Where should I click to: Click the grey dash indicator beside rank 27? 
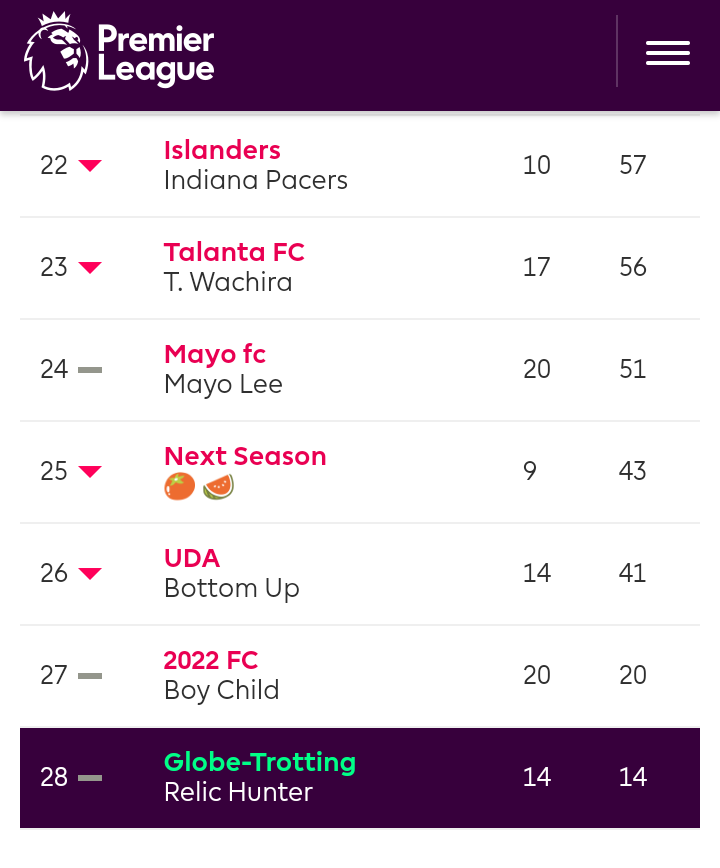90,676
